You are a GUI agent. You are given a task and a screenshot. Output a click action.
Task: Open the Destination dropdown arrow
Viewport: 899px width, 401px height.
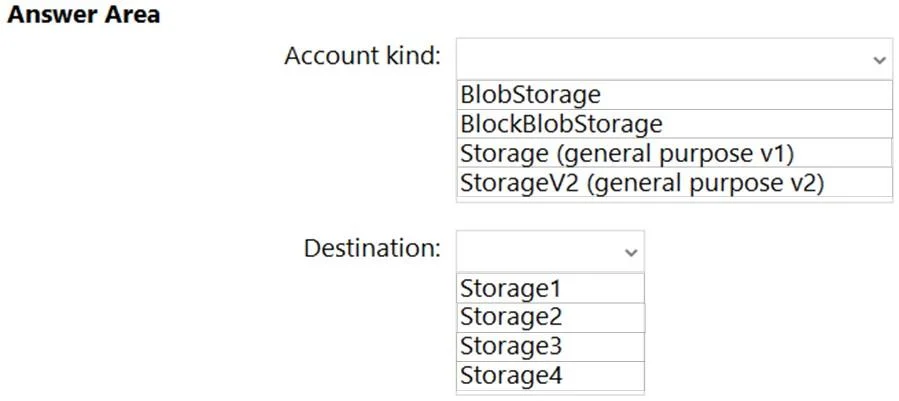pos(631,252)
